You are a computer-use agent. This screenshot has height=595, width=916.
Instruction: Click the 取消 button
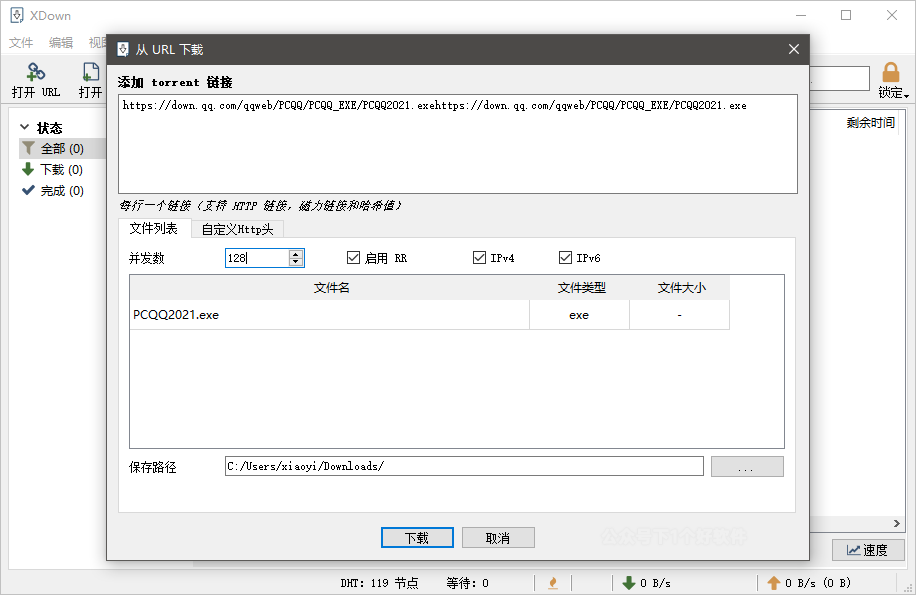point(498,537)
